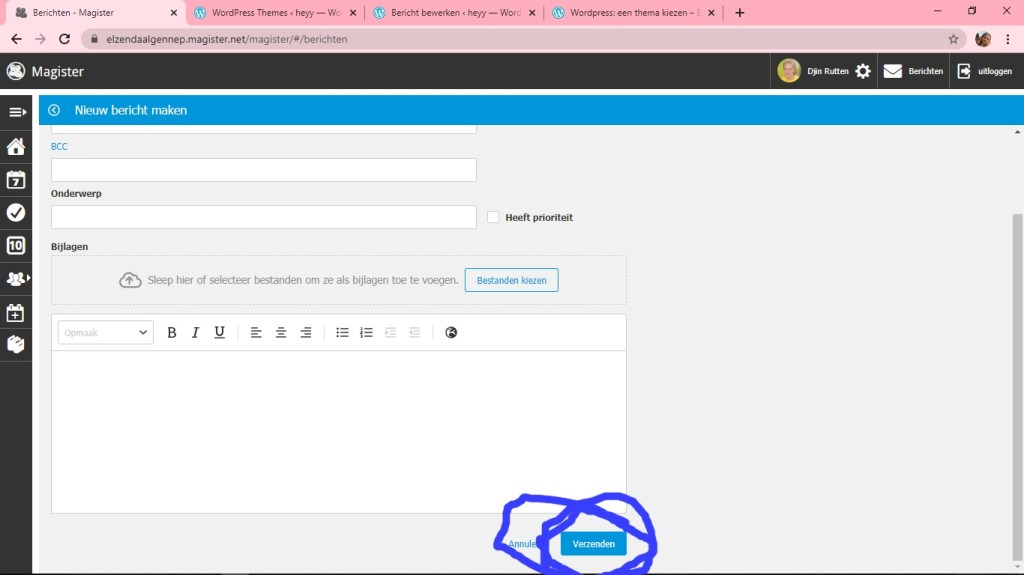Switch to the WordPress Themes tab
The image size is (1024, 575).
270,13
